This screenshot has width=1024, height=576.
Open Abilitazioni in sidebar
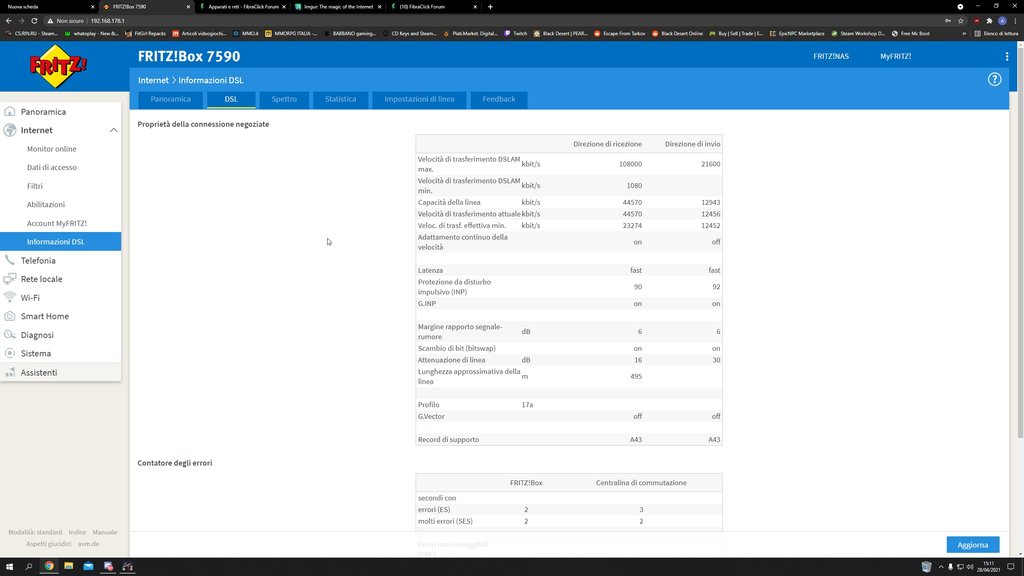46,204
